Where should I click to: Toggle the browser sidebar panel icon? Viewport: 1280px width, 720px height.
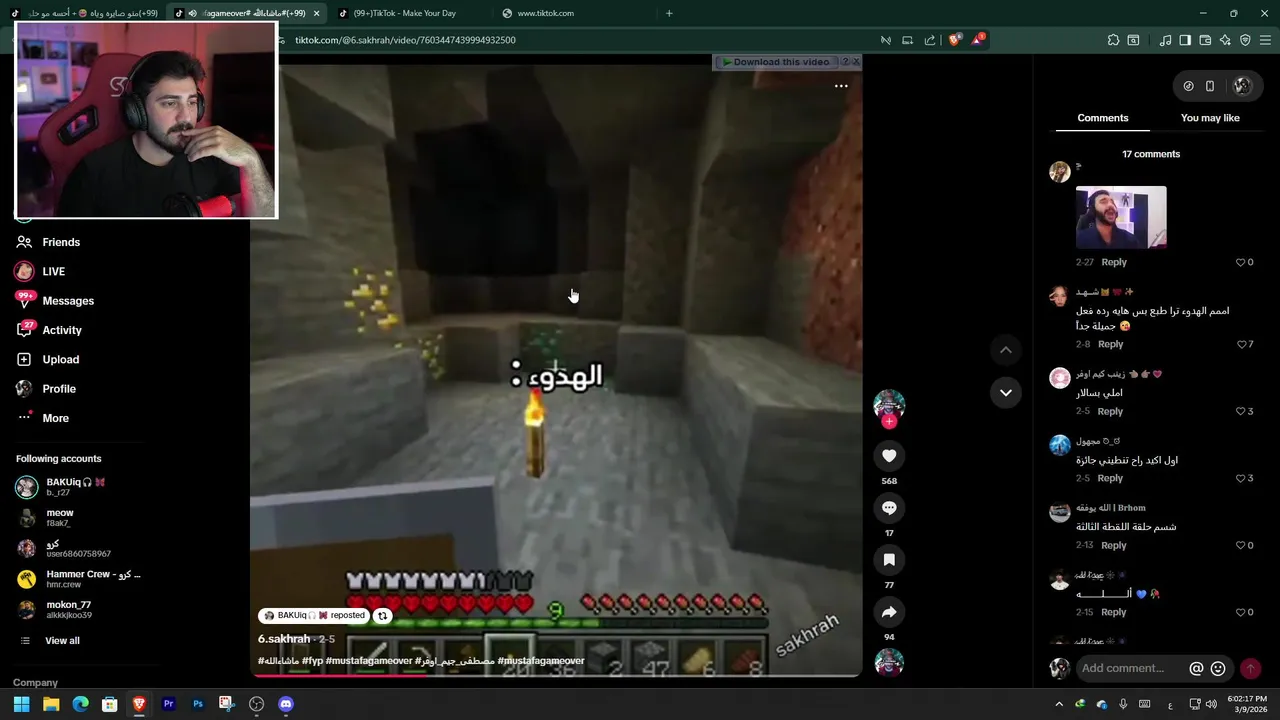point(1185,40)
